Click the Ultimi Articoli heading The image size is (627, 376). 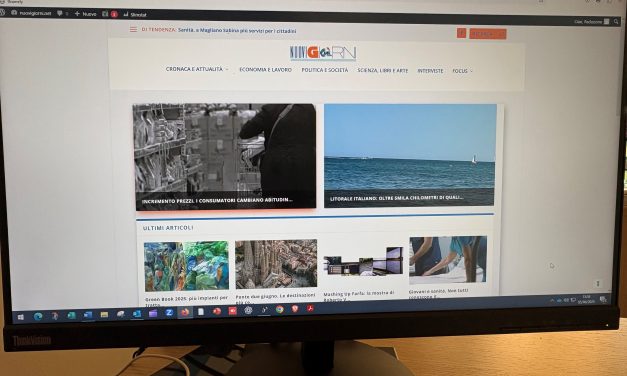168,228
